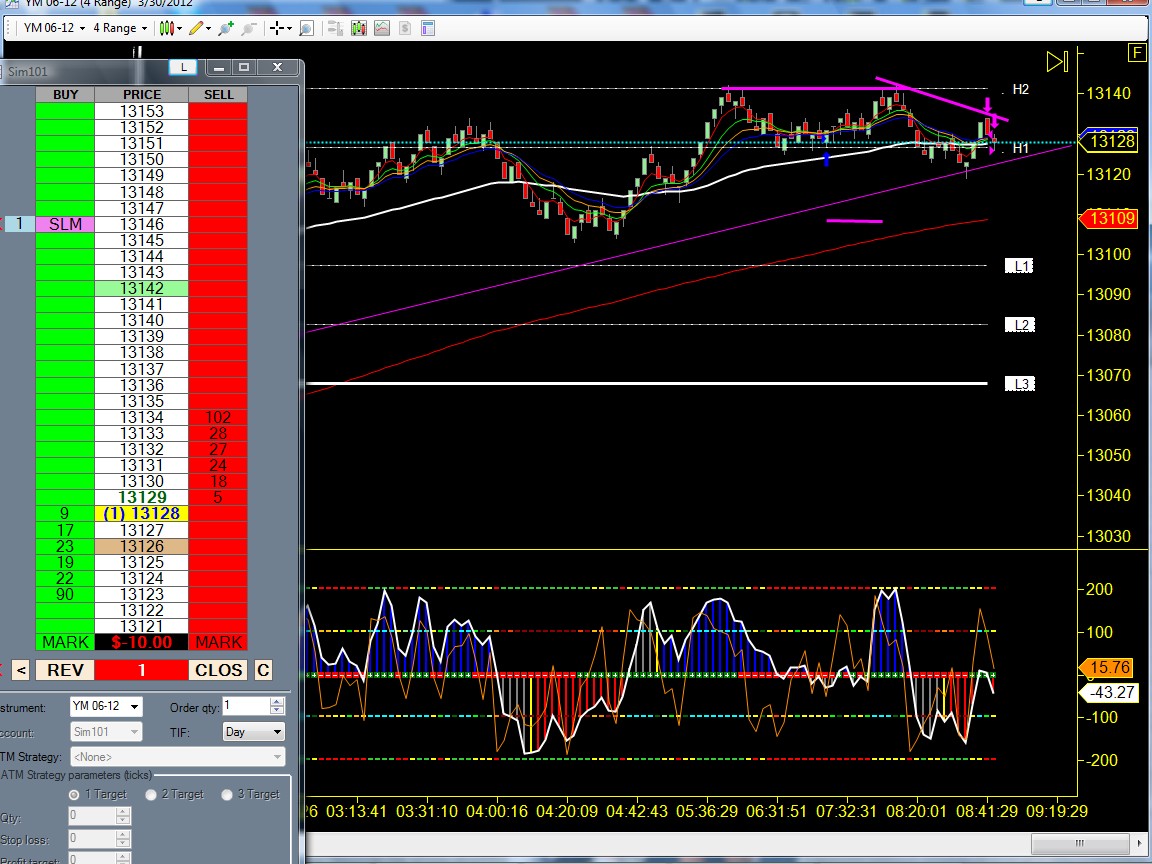The image size is (1152, 864).
Task: Open the cursor type dropdown arrow
Action: (289, 29)
